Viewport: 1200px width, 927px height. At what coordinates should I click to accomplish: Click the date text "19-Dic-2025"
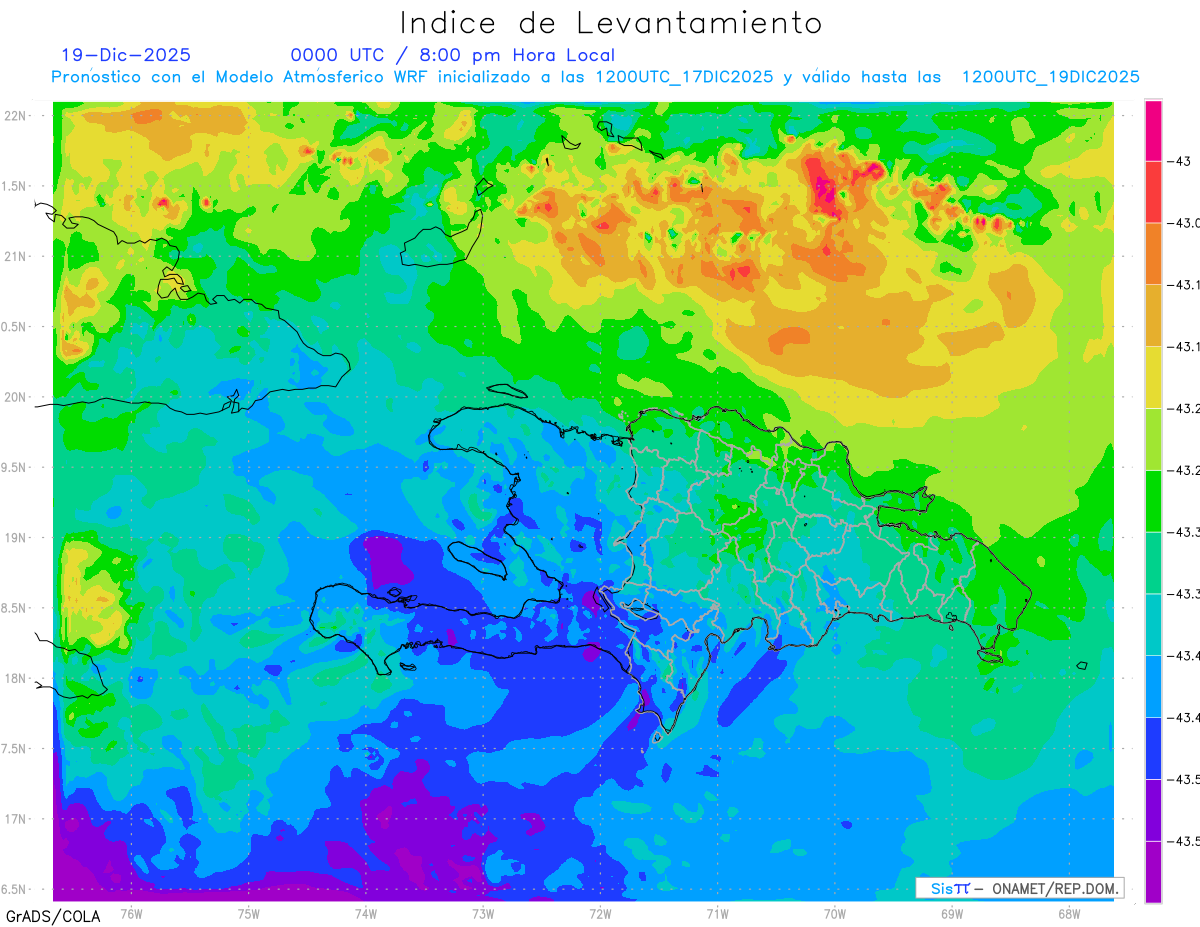click(125, 55)
